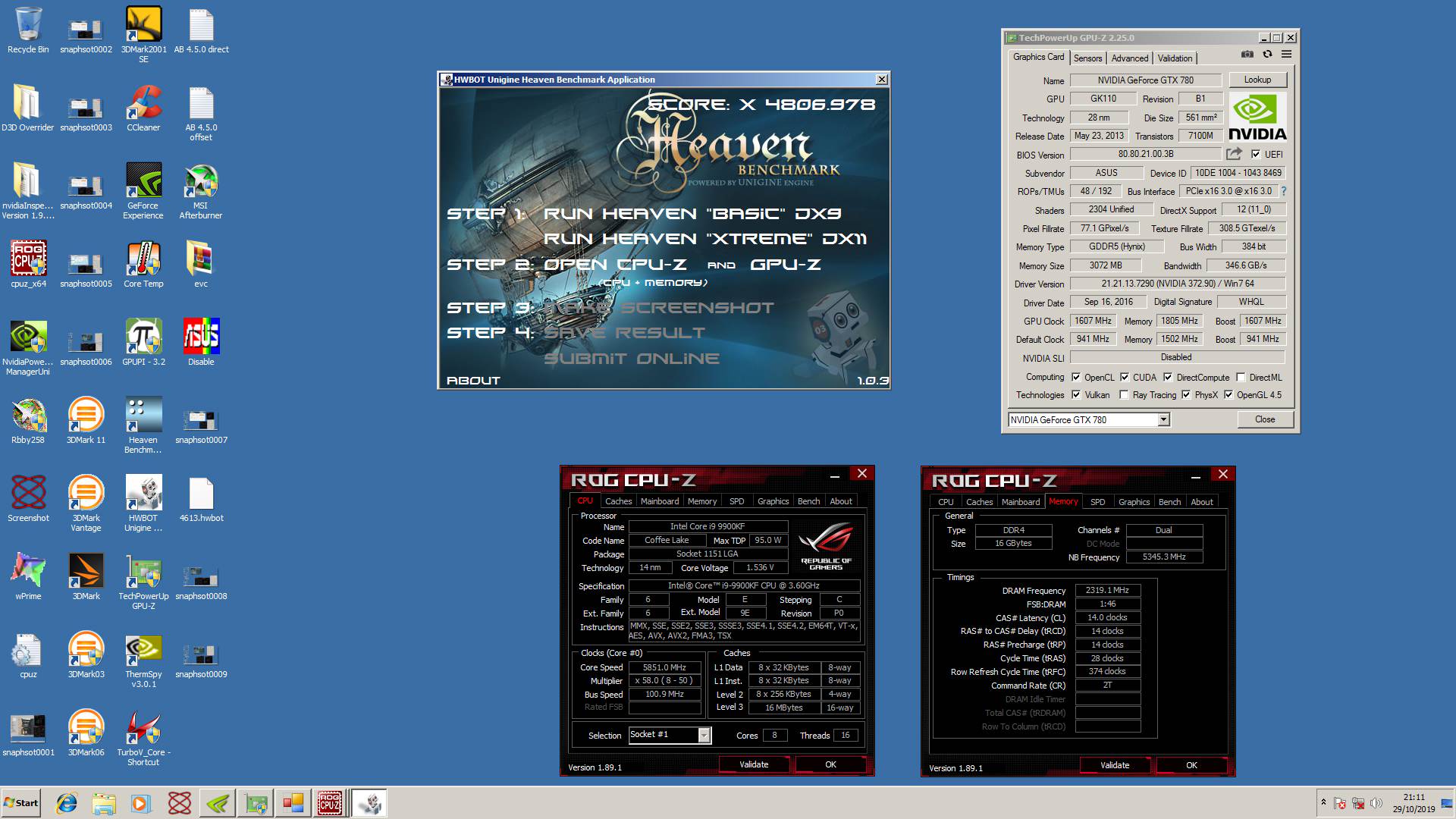The height and width of the screenshot is (819, 1456).
Task: Click Close button at bottom of GPU-Z
Action: [1265, 419]
